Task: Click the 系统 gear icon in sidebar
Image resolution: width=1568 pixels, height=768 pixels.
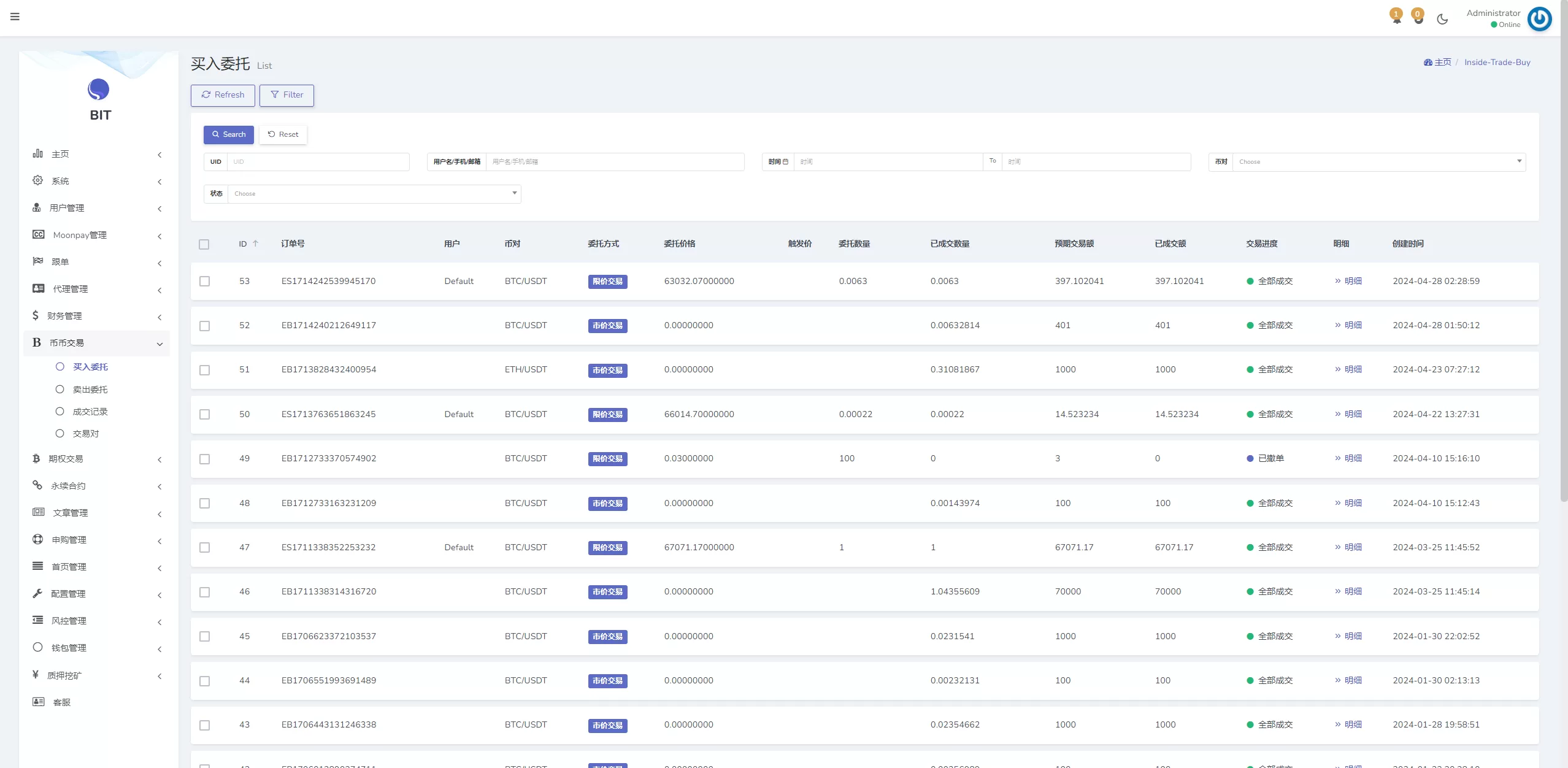Action: coord(38,180)
